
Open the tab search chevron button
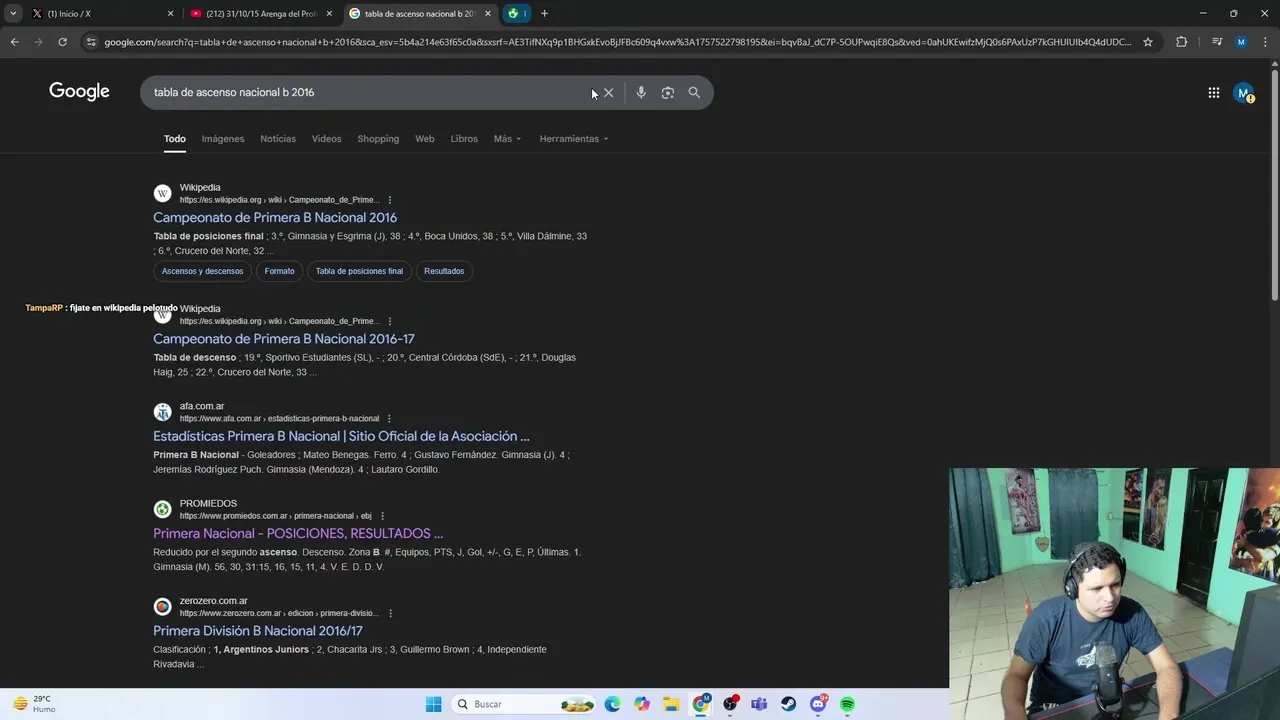[x=13, y=13]
